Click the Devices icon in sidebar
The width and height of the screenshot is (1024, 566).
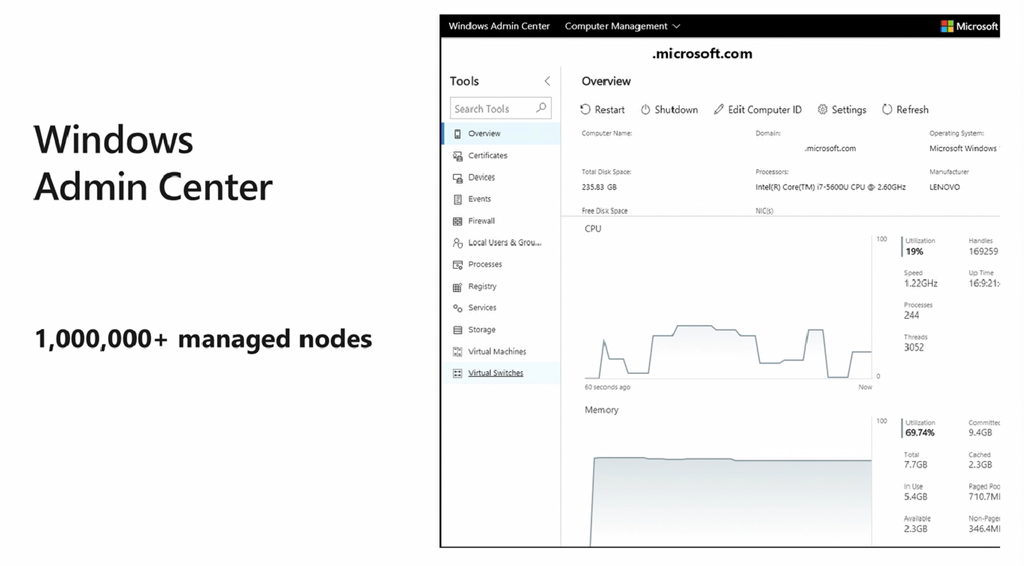click(457, 178)
